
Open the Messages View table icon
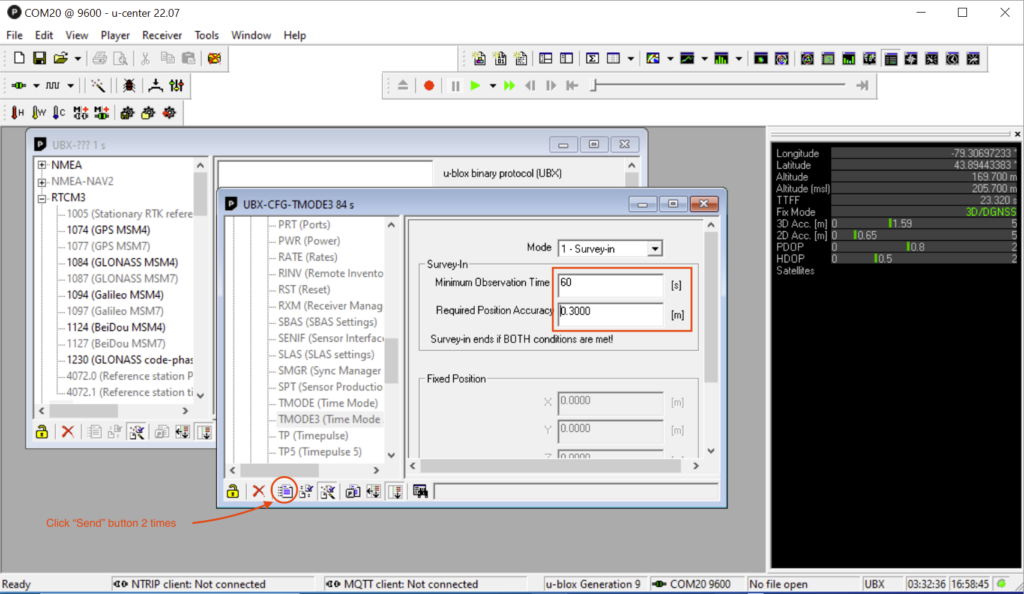[x=613, y=58]
